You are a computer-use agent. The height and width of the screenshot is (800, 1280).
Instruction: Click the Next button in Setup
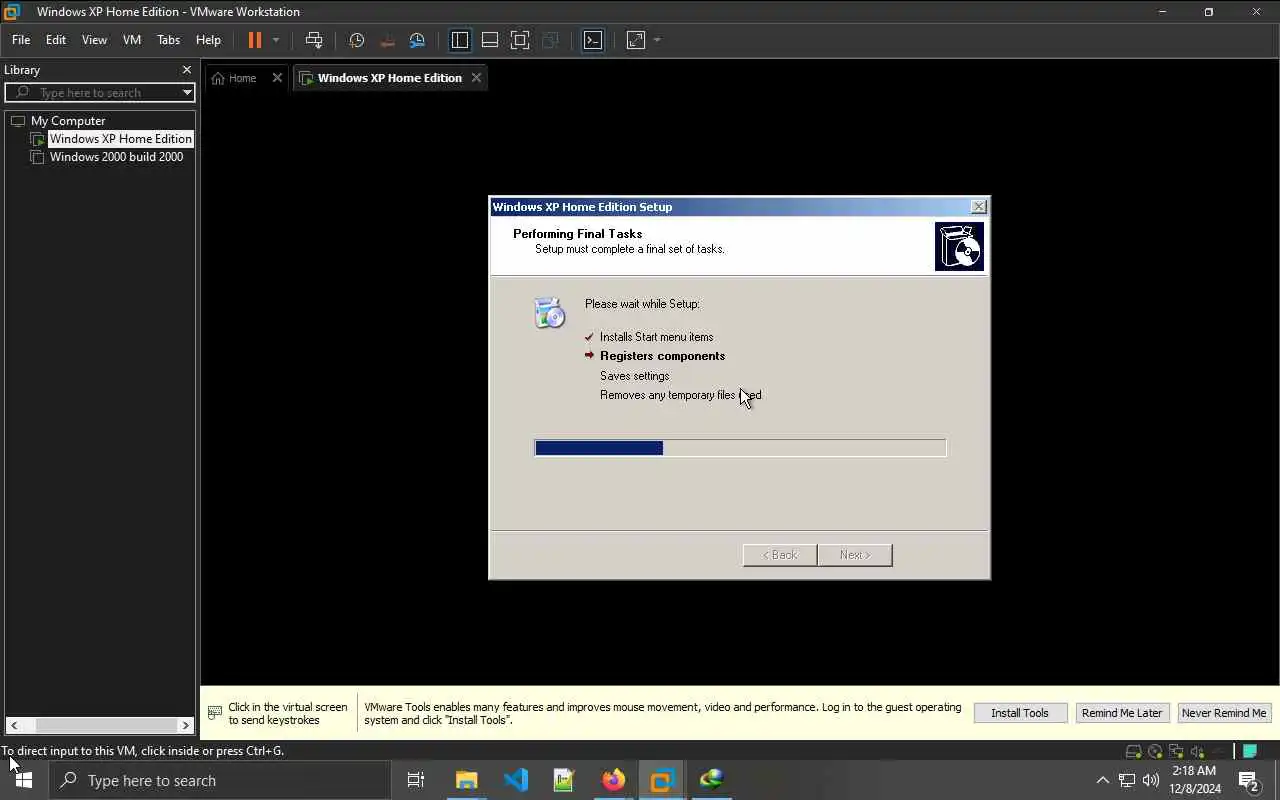tap(855, 555)
